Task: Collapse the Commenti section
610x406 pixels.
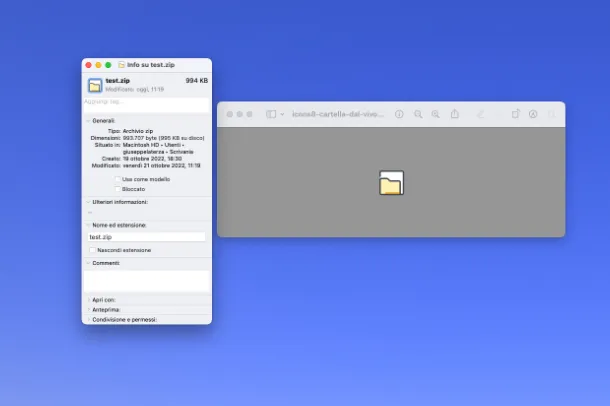Action: (88, 263)
